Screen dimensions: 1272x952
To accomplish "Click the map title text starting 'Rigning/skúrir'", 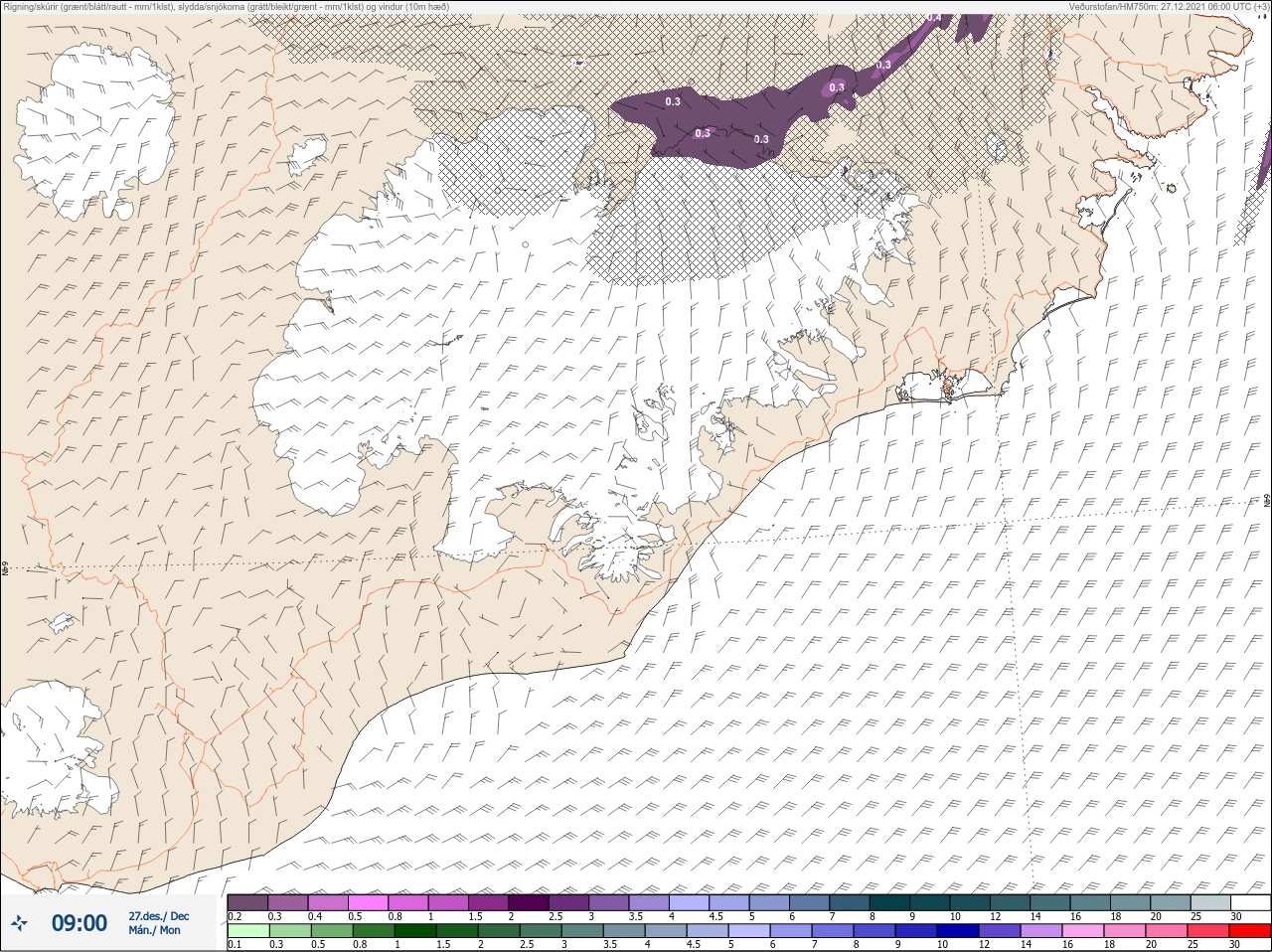I will click(x=227, y=6).
